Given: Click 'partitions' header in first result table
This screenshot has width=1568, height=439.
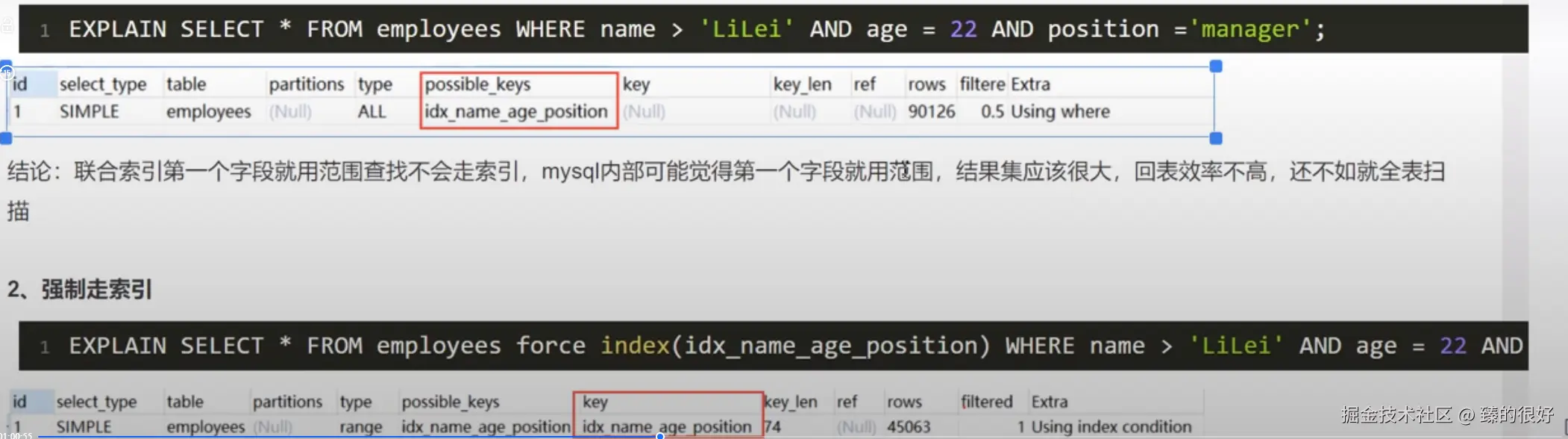Looking at the screenshot, I should (307, 84).
